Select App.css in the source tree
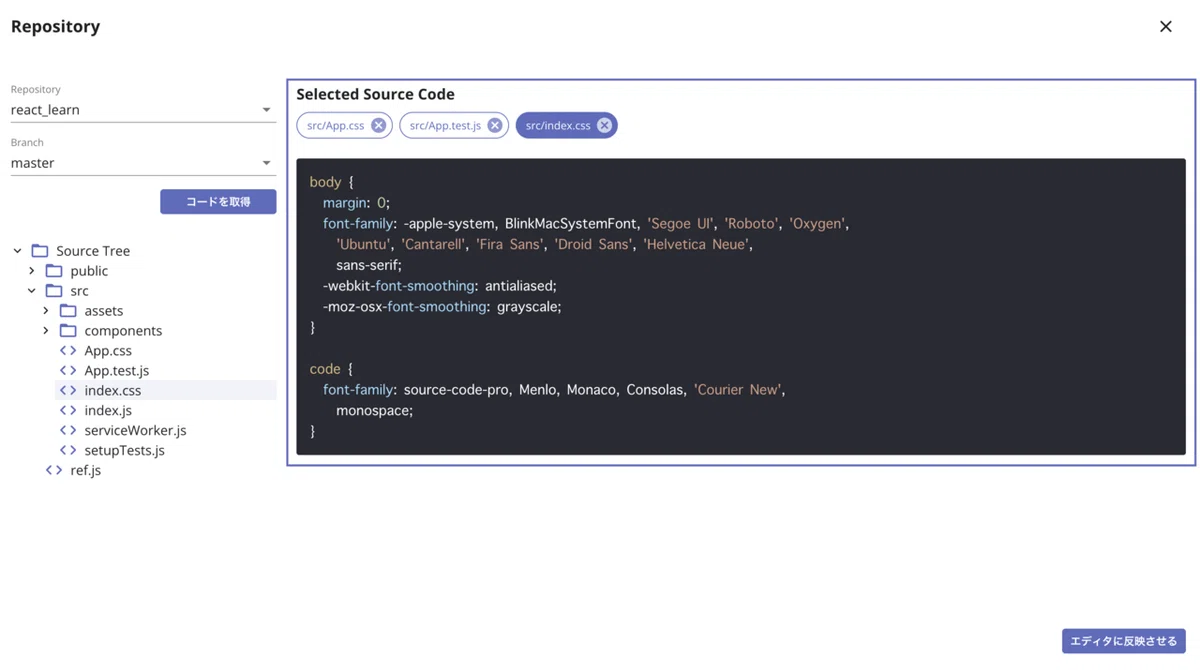This screenshot has width=1200, height=670. (108, 351)
